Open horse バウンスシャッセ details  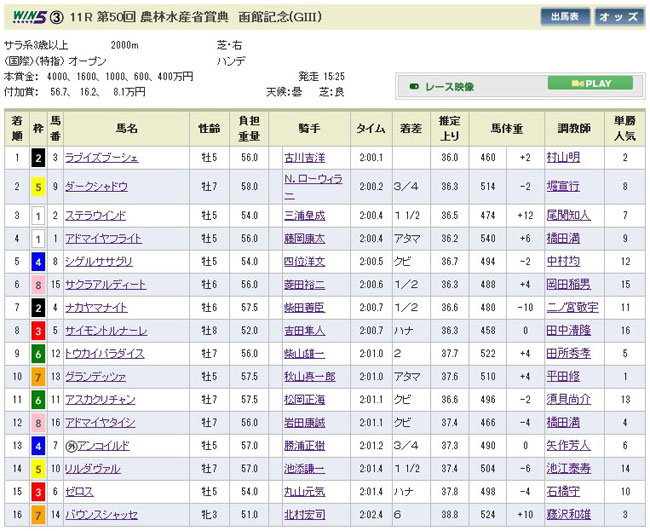pos(102,517)
